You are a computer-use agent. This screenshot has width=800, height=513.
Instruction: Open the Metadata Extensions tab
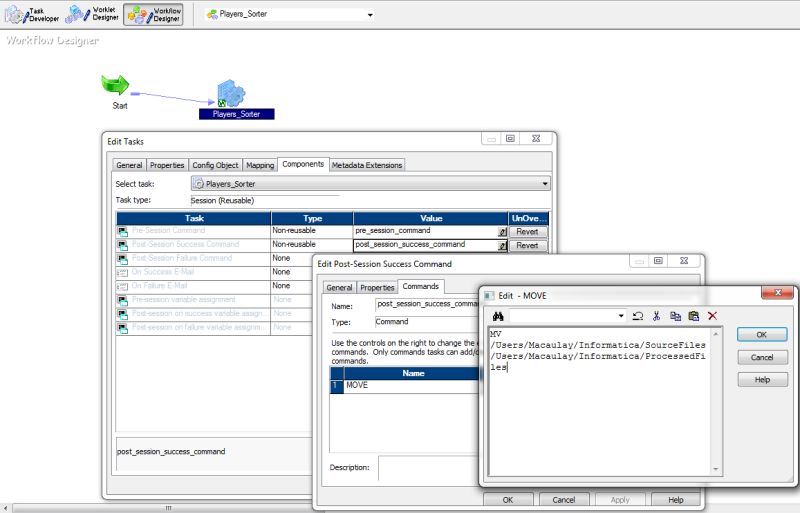pos(367,165)
